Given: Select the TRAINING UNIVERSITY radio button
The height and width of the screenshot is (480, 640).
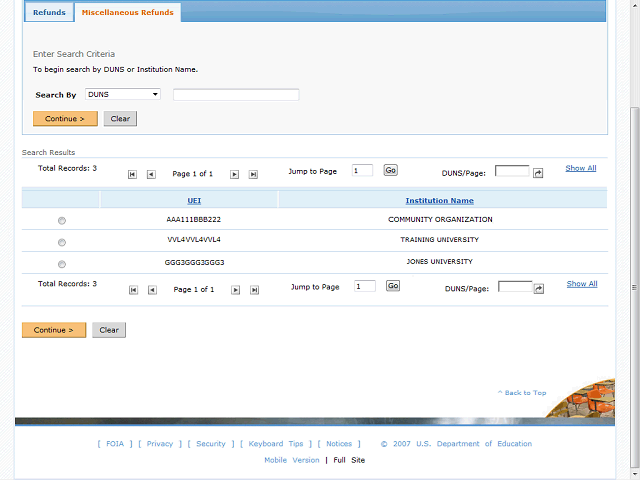Looking at the screenshot, I should (x=62, y=242).
